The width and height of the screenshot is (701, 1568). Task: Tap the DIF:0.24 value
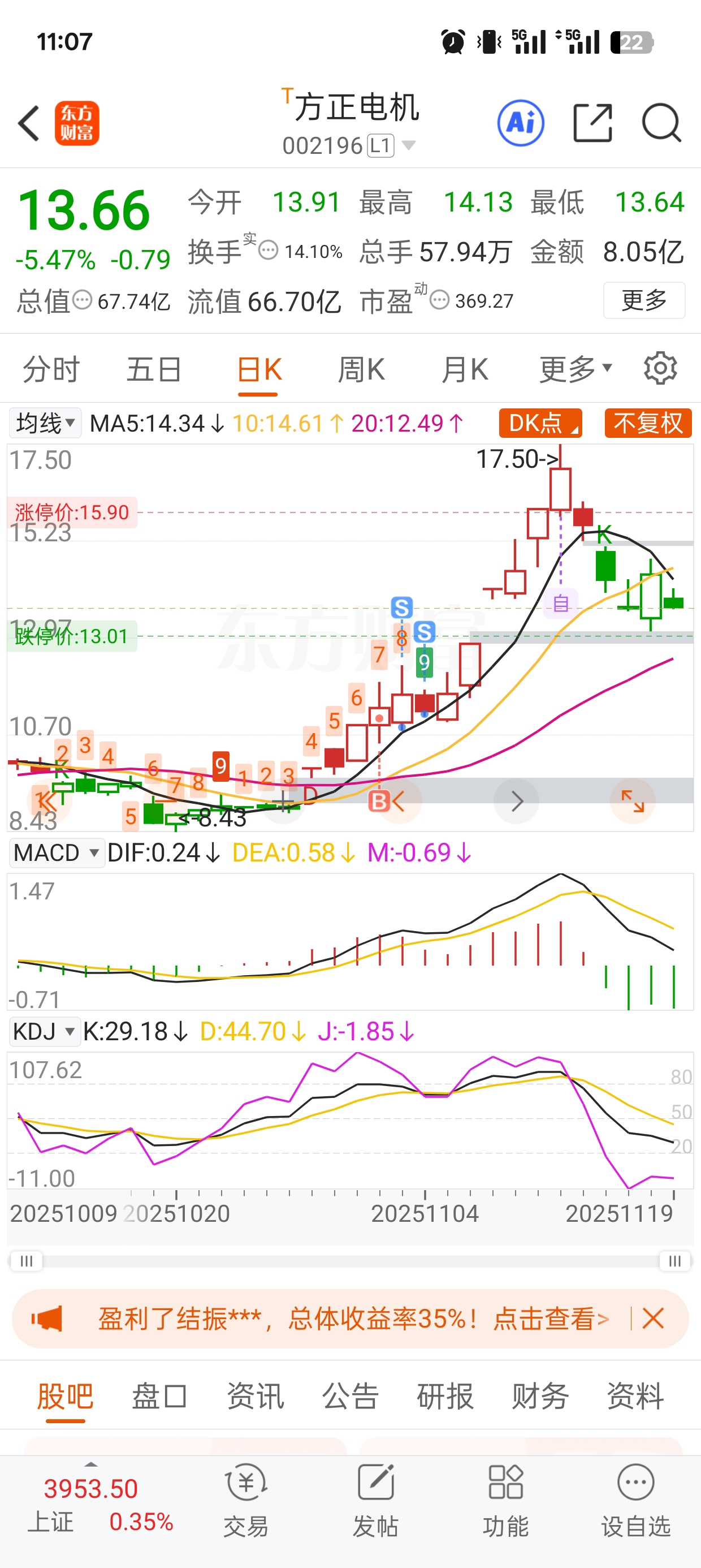[164, 853]
